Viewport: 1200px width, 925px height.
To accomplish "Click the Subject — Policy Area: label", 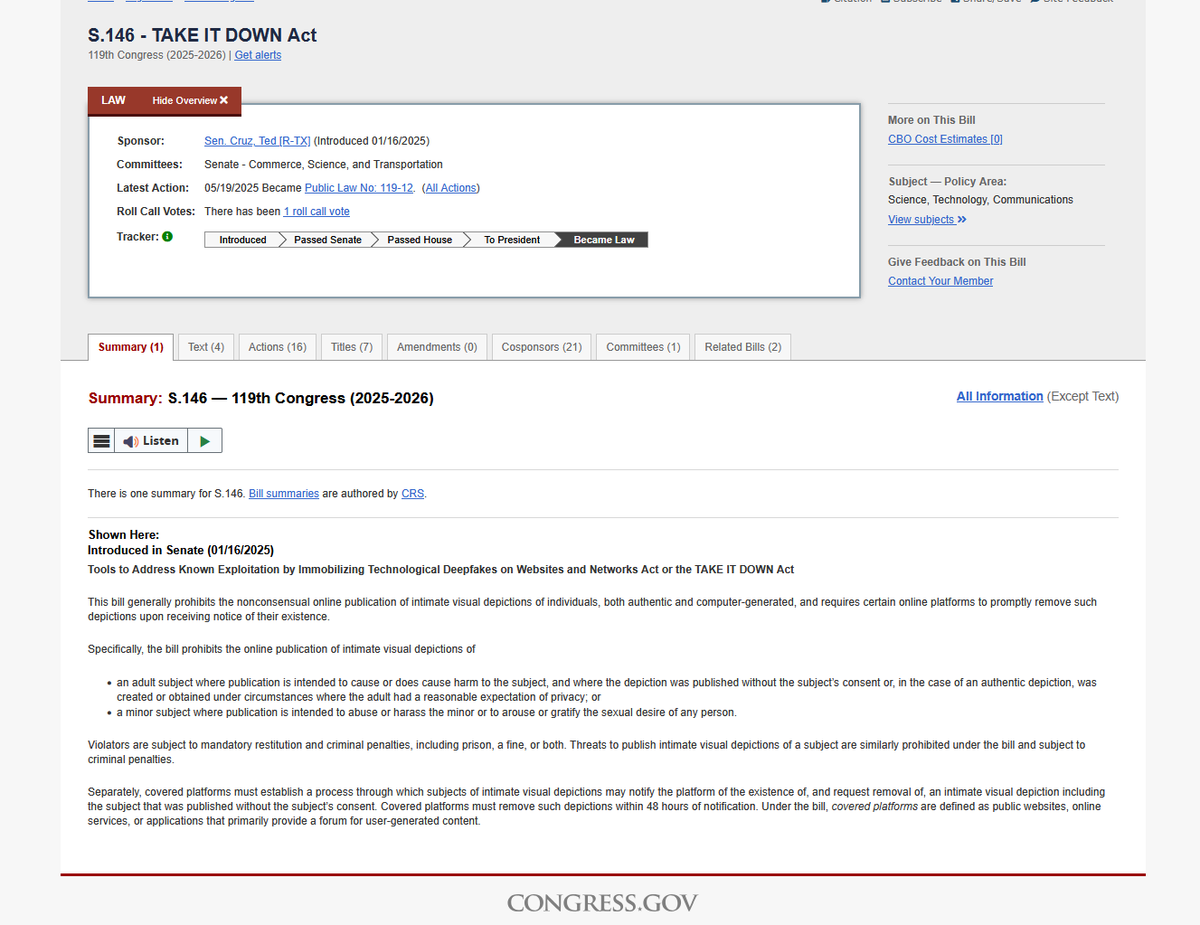I will [x=947, y=182].
